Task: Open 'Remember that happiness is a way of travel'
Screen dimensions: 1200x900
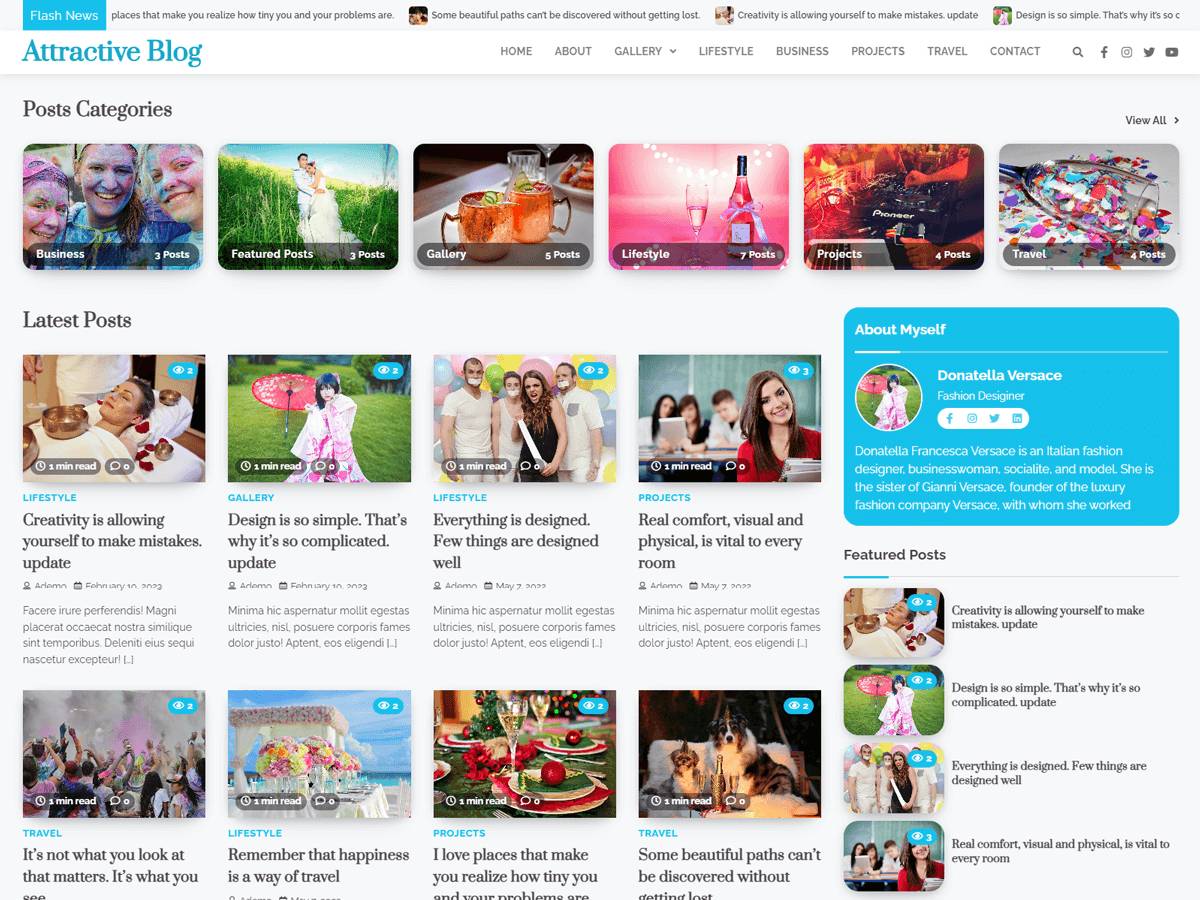Action: pos(318,866)
